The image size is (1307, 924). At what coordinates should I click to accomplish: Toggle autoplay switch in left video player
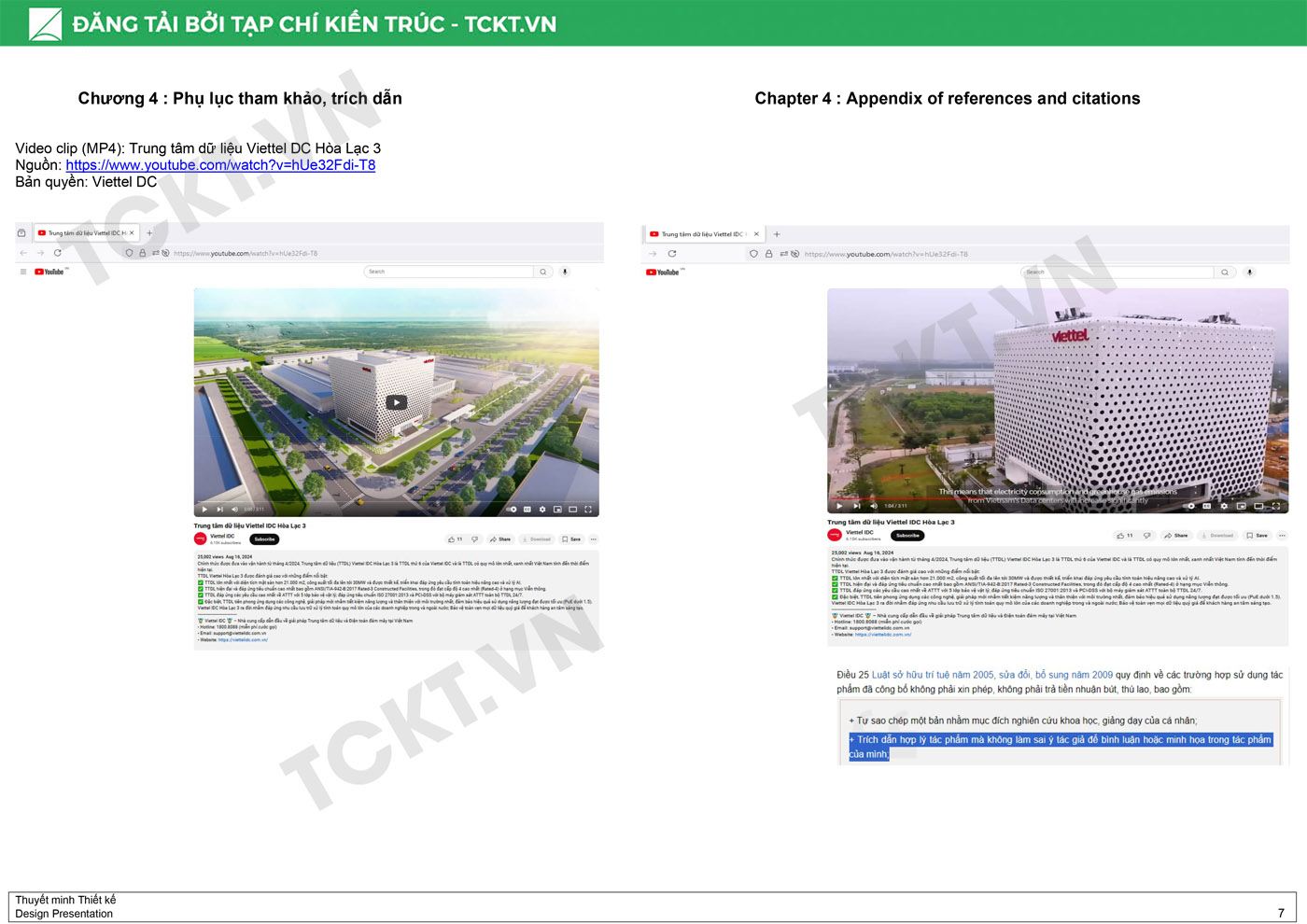(512, 510)
